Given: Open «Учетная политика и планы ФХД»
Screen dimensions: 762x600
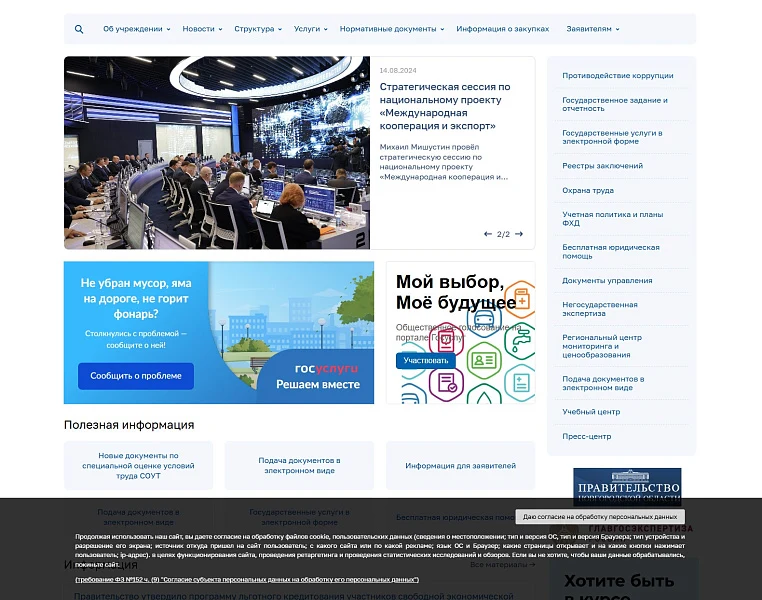Looking at the screenshot, I should click(612, 219).
